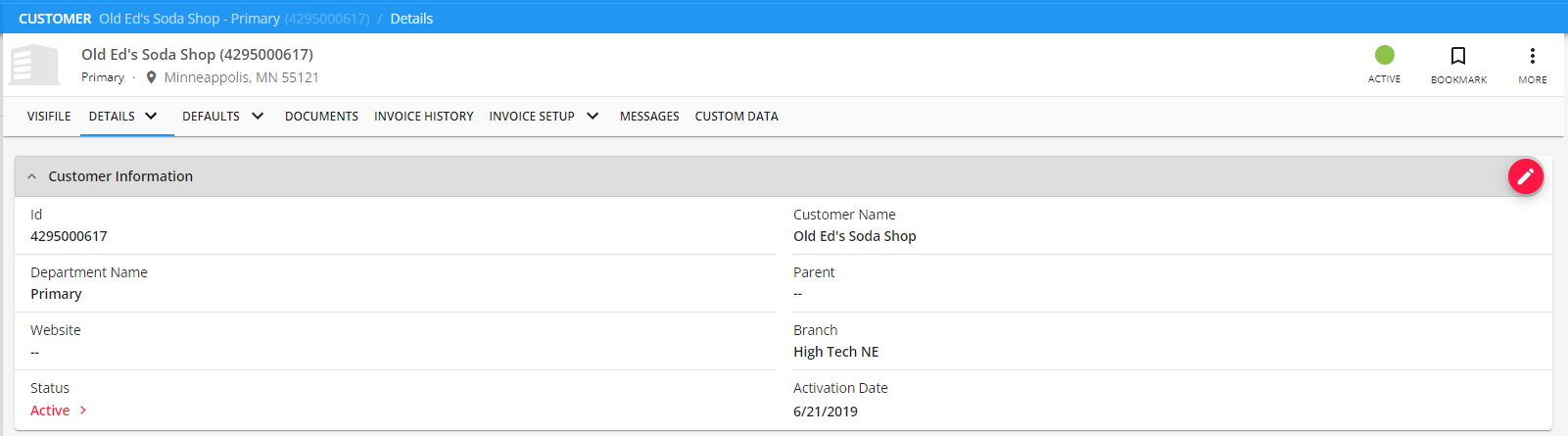Select the Custom Data tab

coord(736,116)
